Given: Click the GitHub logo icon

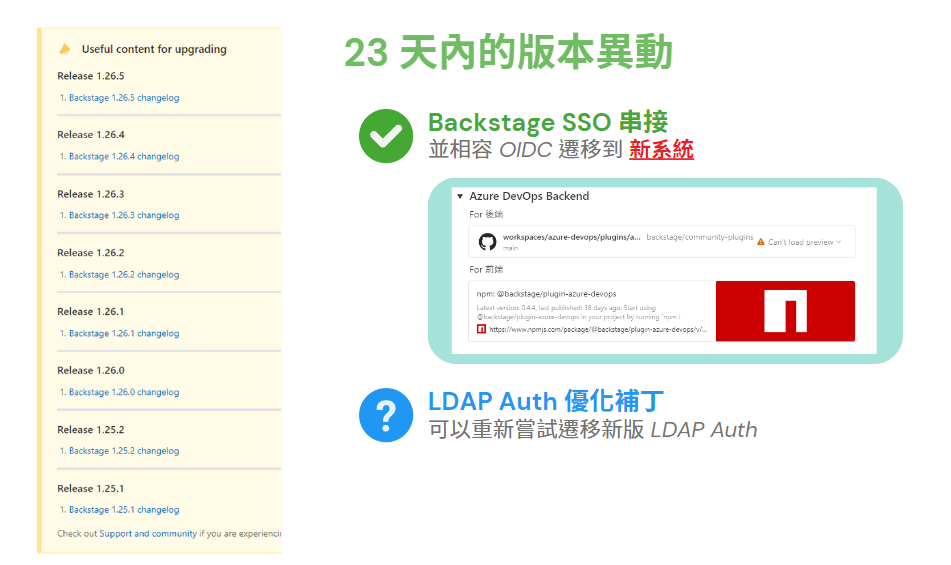Looking at the screenshot, I should coord(487,242).
